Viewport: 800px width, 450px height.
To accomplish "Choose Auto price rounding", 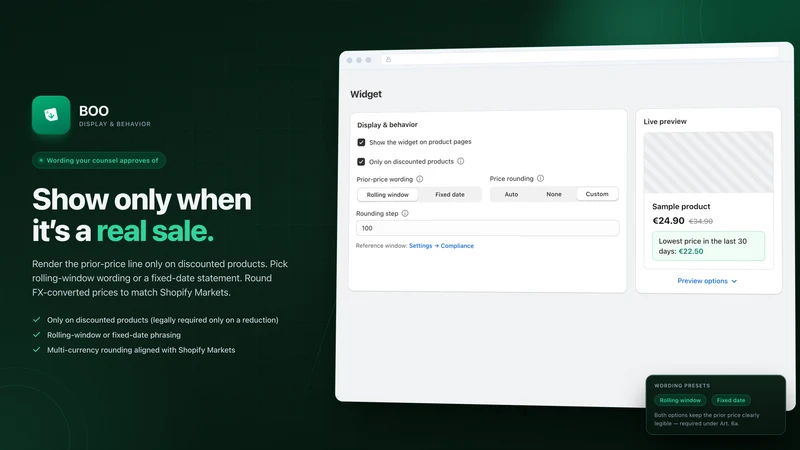I will tap(511, 194).
